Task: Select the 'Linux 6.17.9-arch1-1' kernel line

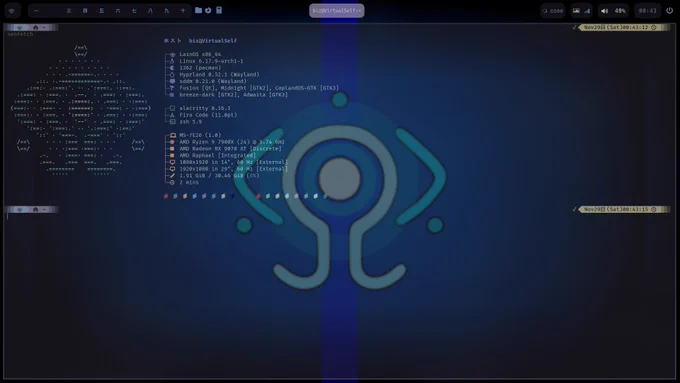Action: coord(211,61)
